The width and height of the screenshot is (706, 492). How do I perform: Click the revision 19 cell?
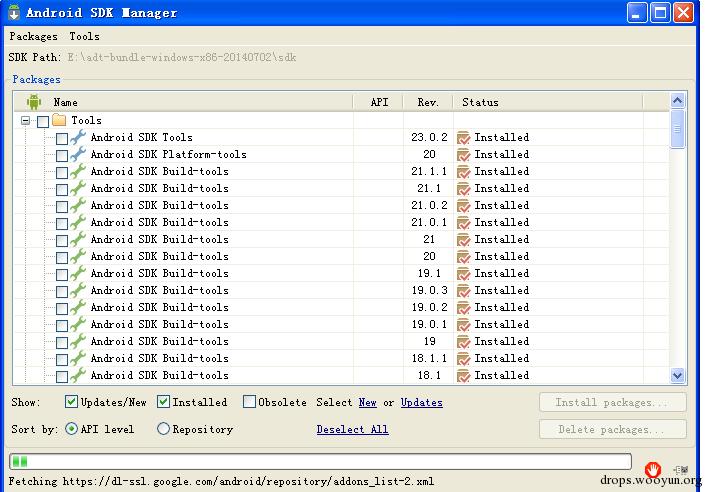[429, 342]
